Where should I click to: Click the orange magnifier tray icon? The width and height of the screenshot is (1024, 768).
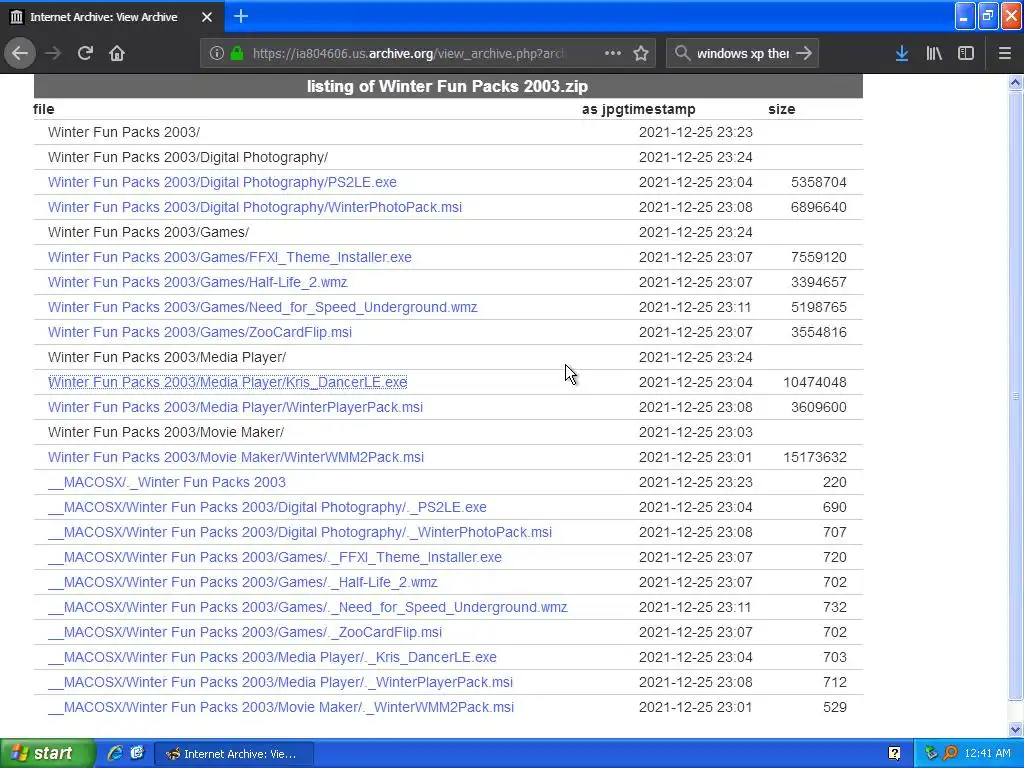tap(950, 754)
